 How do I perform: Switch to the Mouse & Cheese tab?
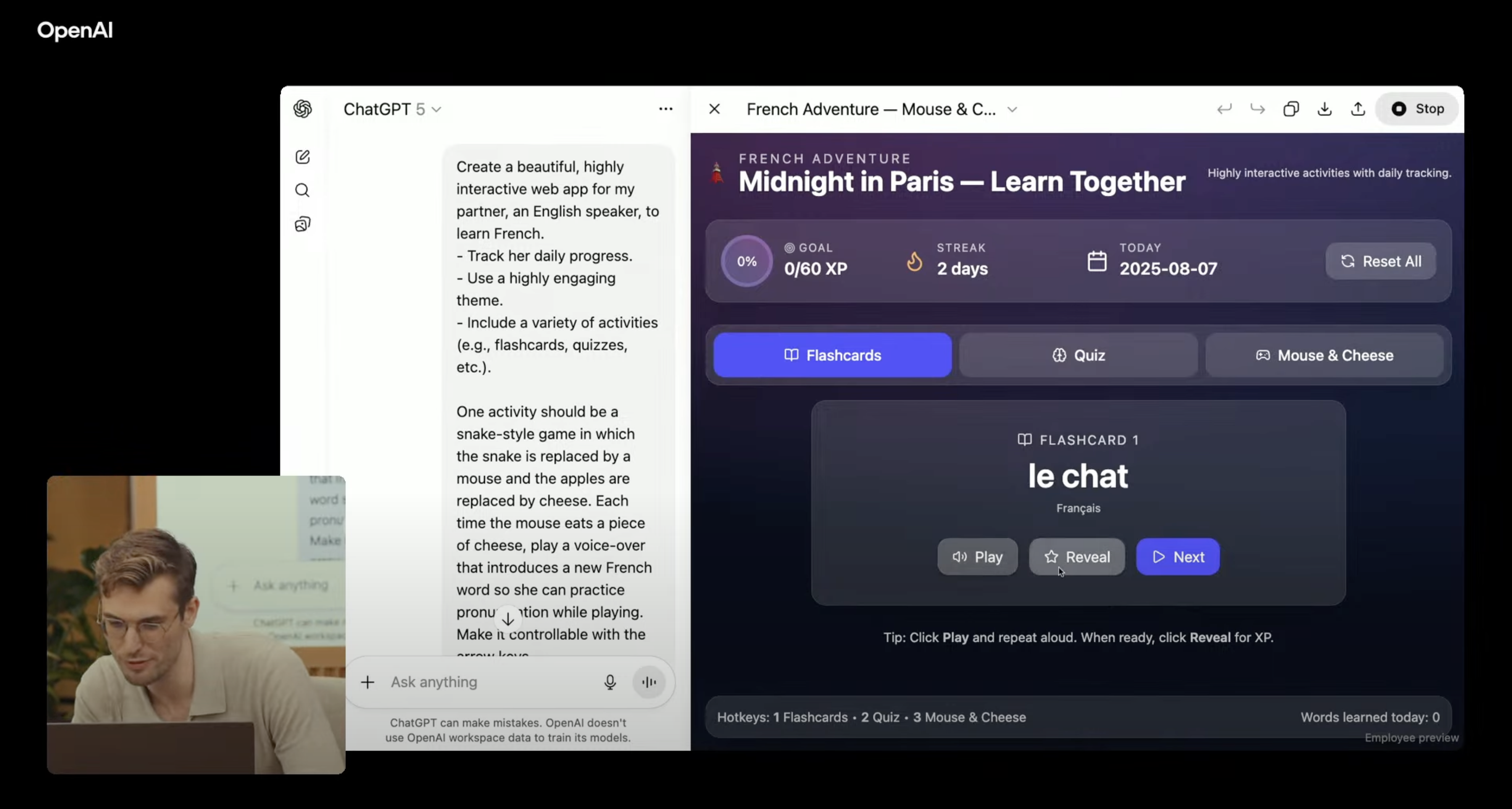click(1324, 355)
